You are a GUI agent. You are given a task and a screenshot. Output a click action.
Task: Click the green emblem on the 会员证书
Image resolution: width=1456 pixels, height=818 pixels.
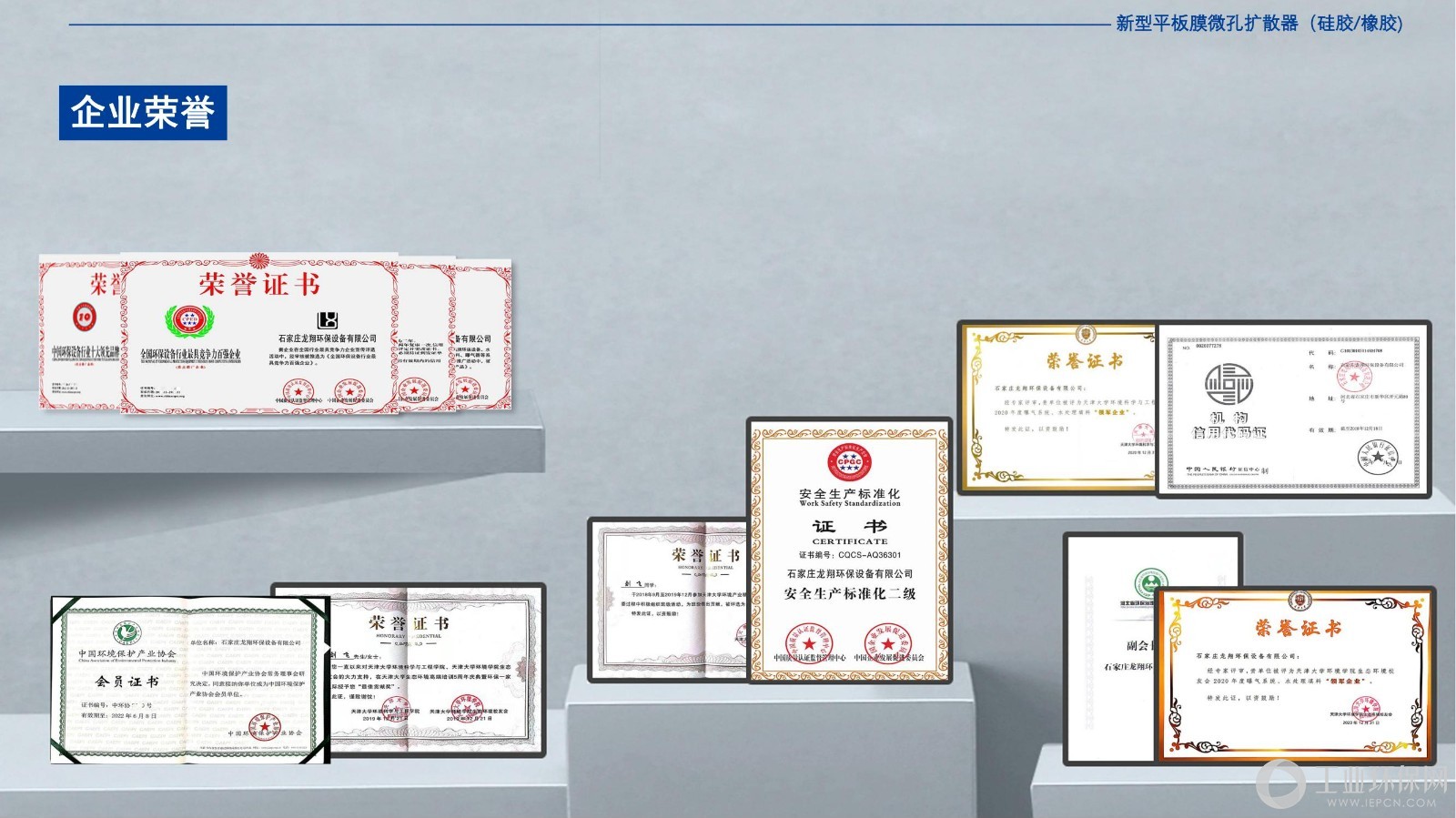coord(126,634)
